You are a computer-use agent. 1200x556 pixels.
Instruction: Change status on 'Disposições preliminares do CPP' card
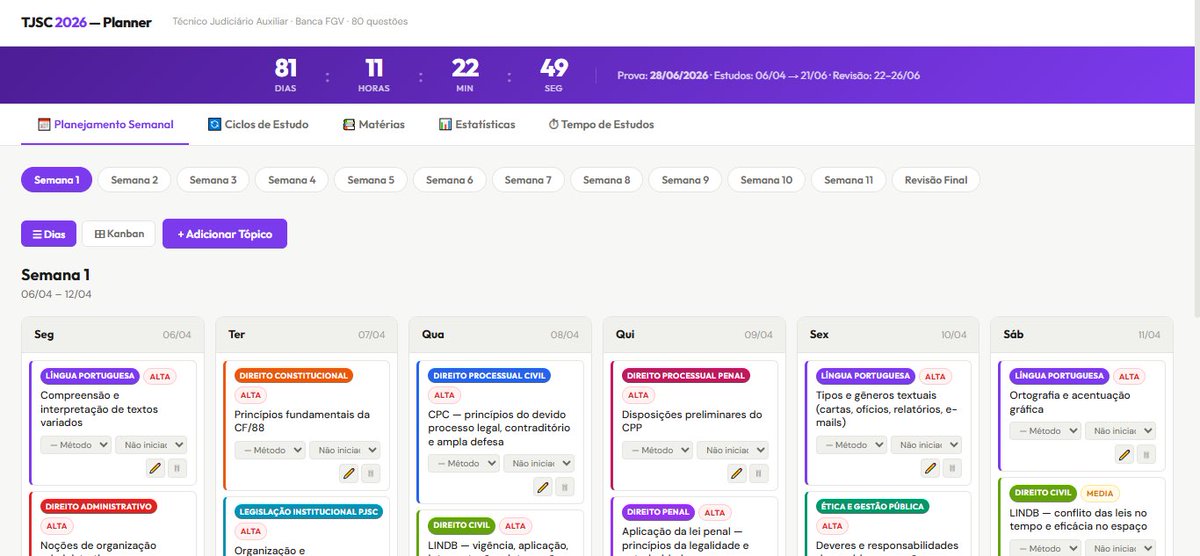[x=733, y=450]
